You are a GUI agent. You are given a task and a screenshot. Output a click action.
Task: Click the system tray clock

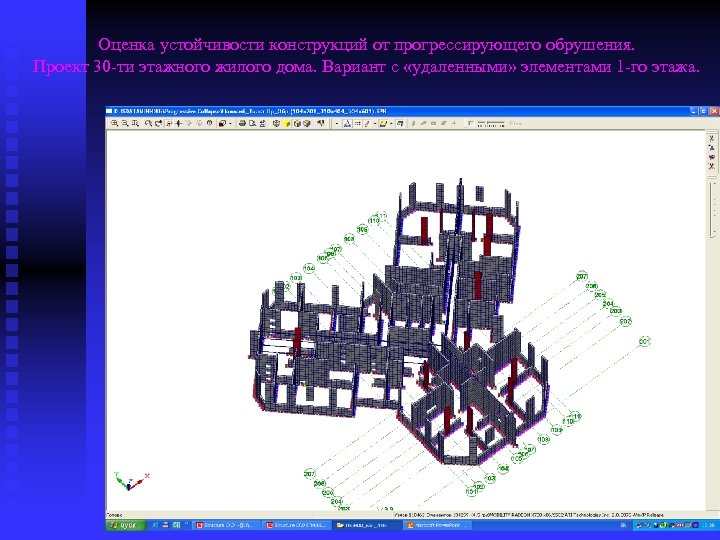click(x=710, y=525)
